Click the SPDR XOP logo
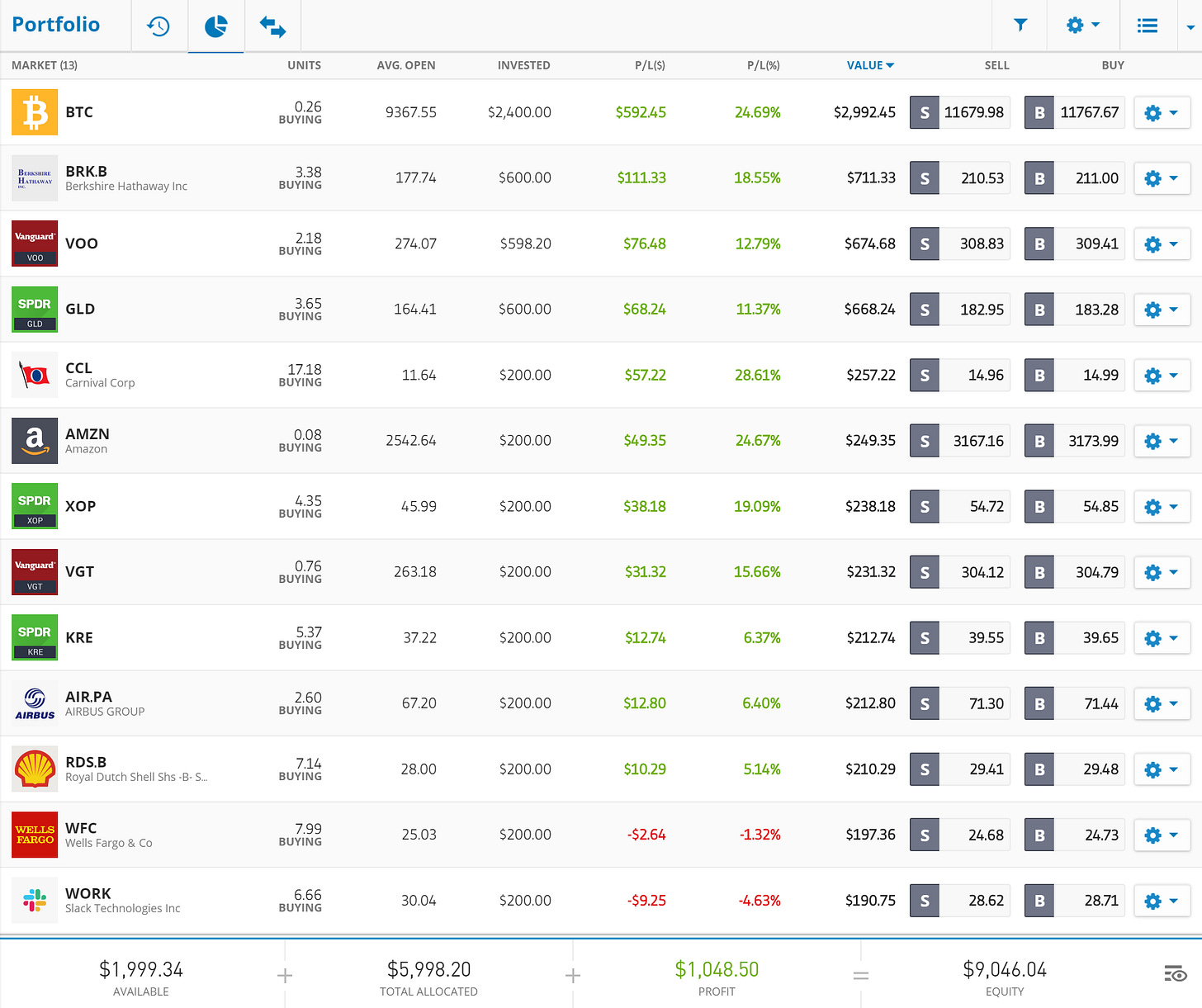The width and height of the screenshot is (1202, 1008). coord(35,506)
